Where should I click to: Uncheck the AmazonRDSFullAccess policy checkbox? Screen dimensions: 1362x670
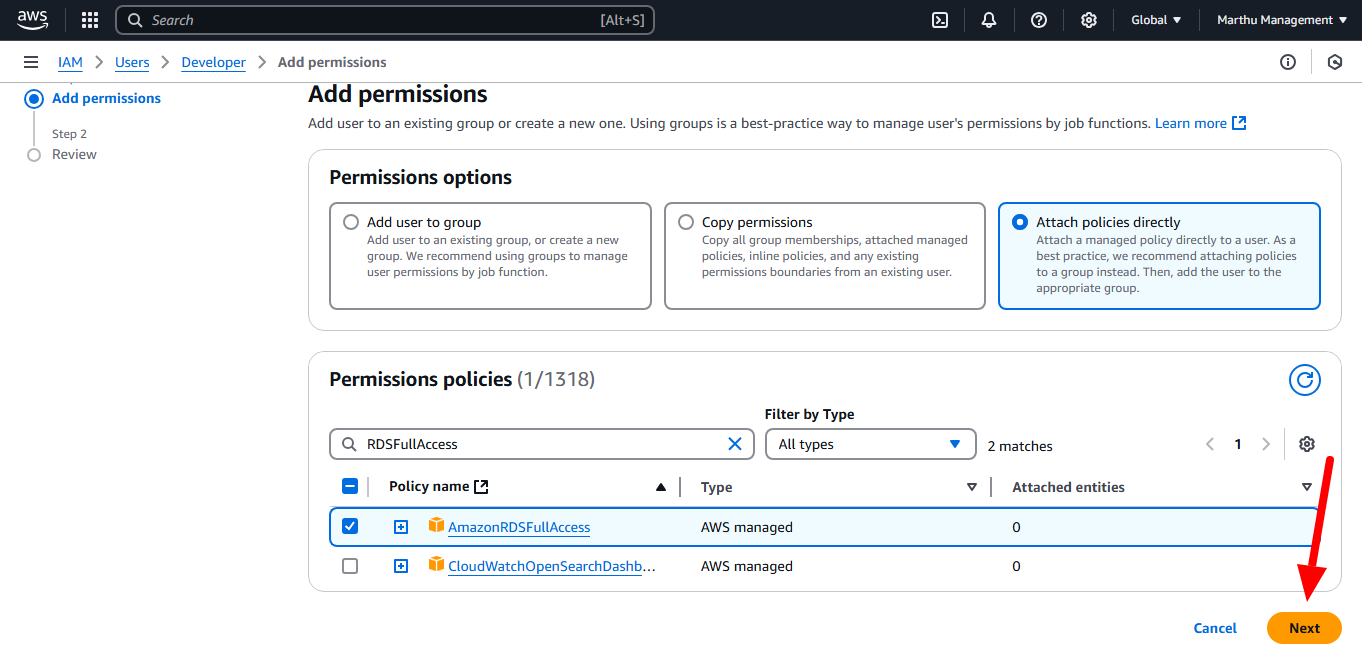[350, 526]
